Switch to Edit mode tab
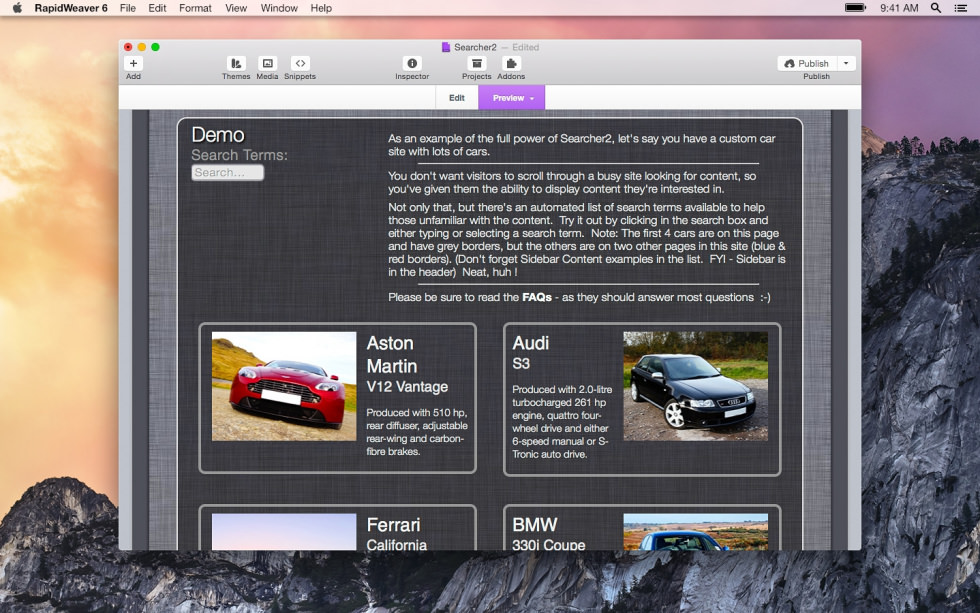This screenshot has width=980, height=613. coord(457,97)
